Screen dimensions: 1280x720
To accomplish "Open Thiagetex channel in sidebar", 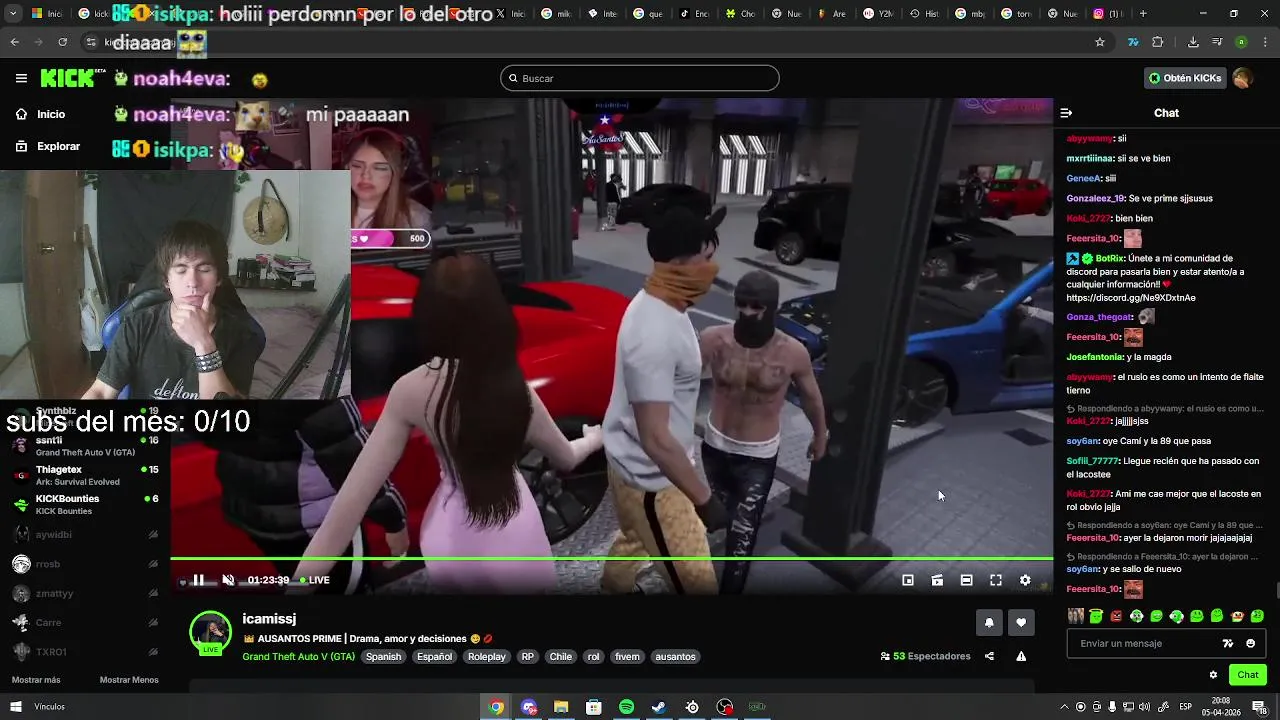I will (x=85, y=475).
